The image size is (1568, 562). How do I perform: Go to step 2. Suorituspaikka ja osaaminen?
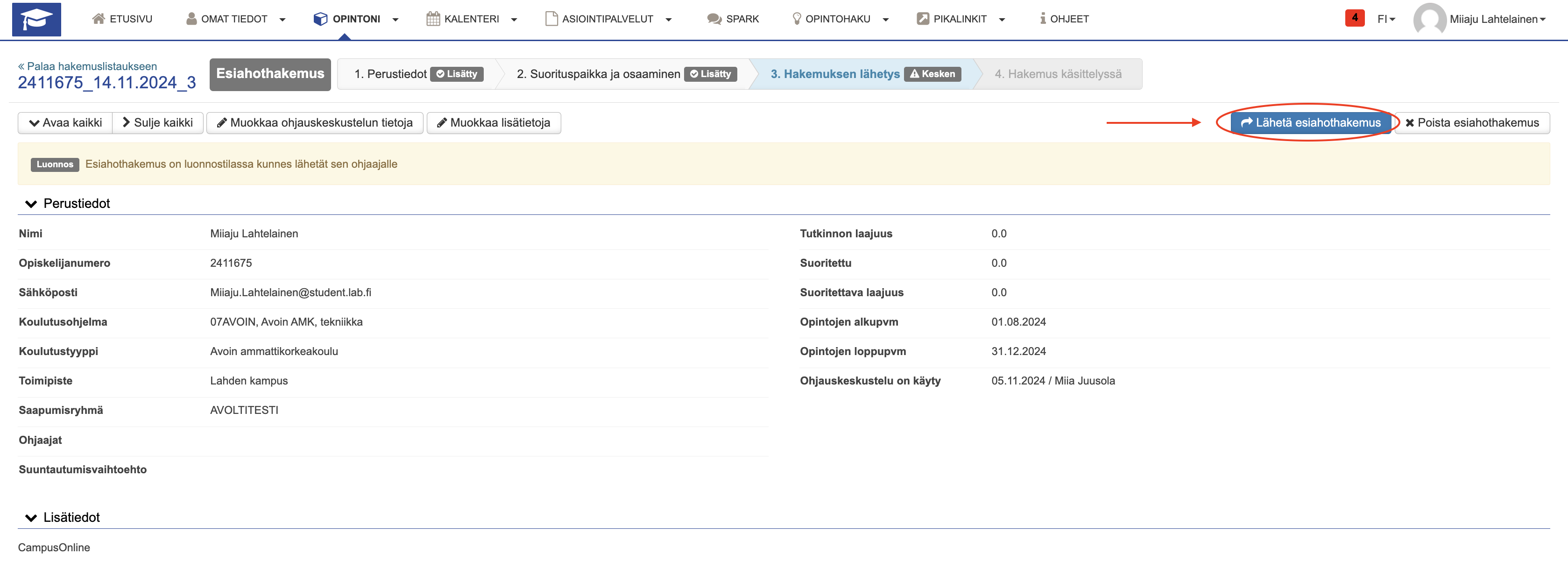(x=598, y=74)
